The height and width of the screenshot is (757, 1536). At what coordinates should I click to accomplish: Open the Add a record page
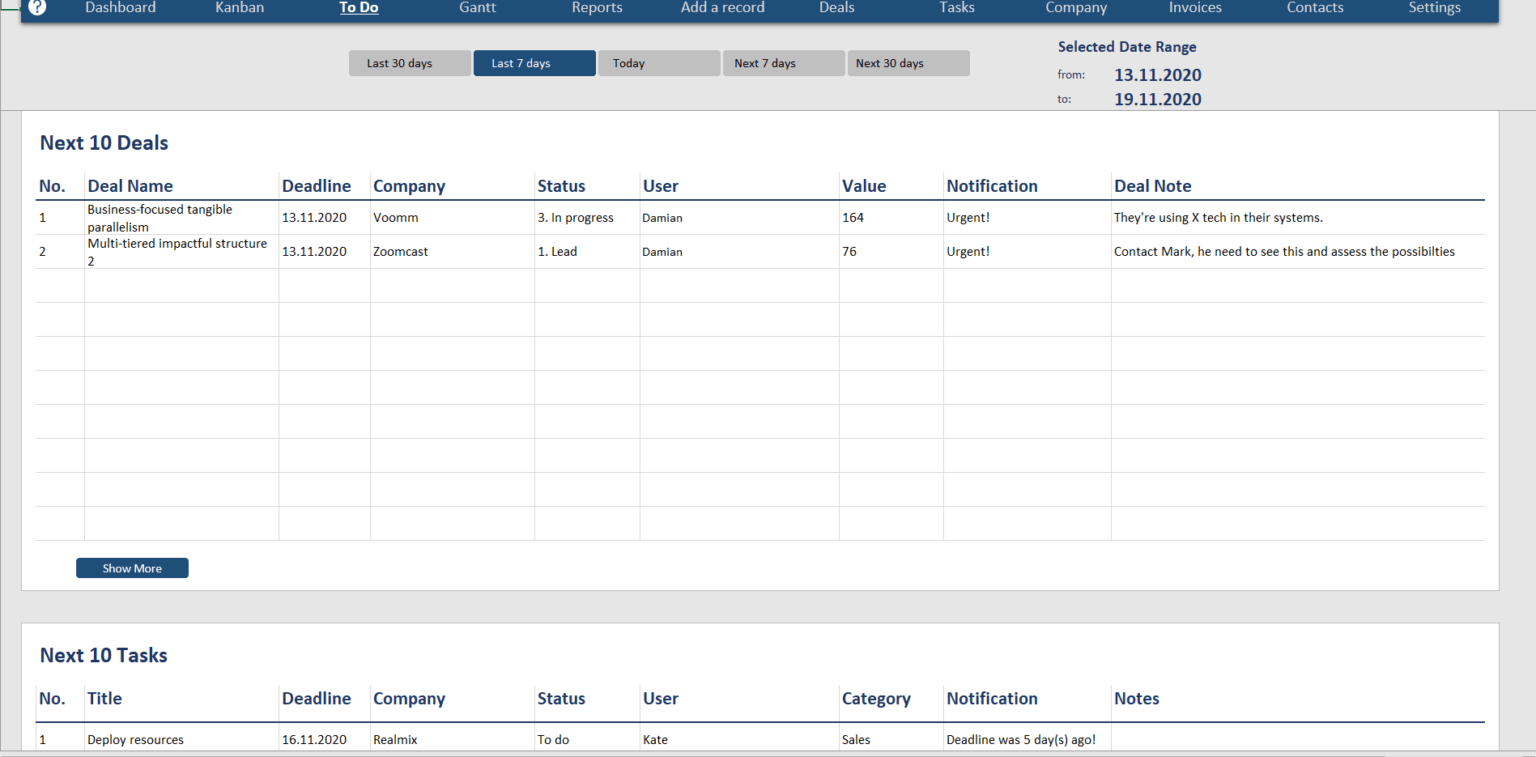(722, 8)
